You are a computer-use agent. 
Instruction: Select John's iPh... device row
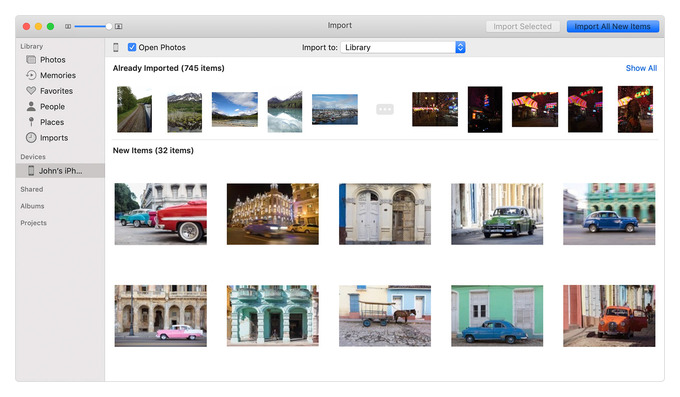(x=60, y=171)
